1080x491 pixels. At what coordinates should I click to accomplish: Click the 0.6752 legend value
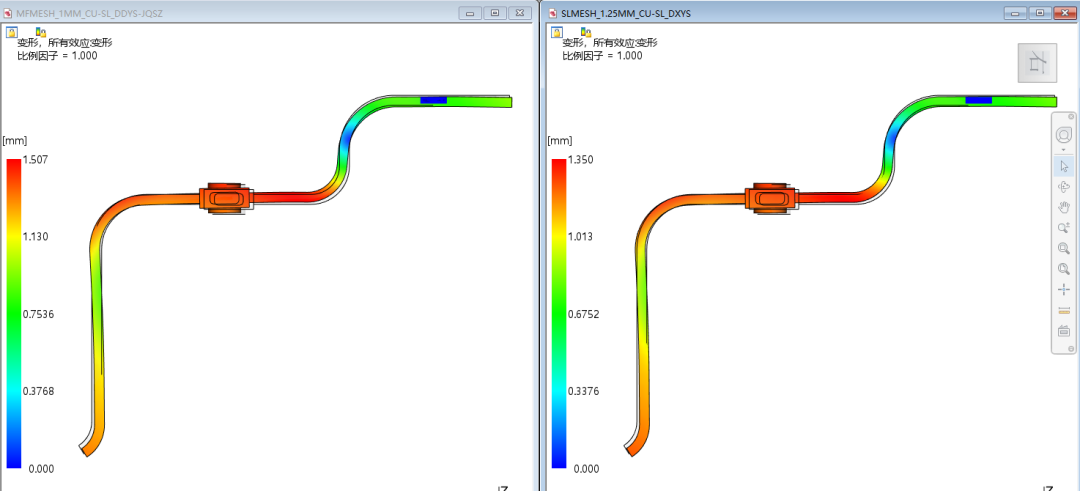click(583, 314)
